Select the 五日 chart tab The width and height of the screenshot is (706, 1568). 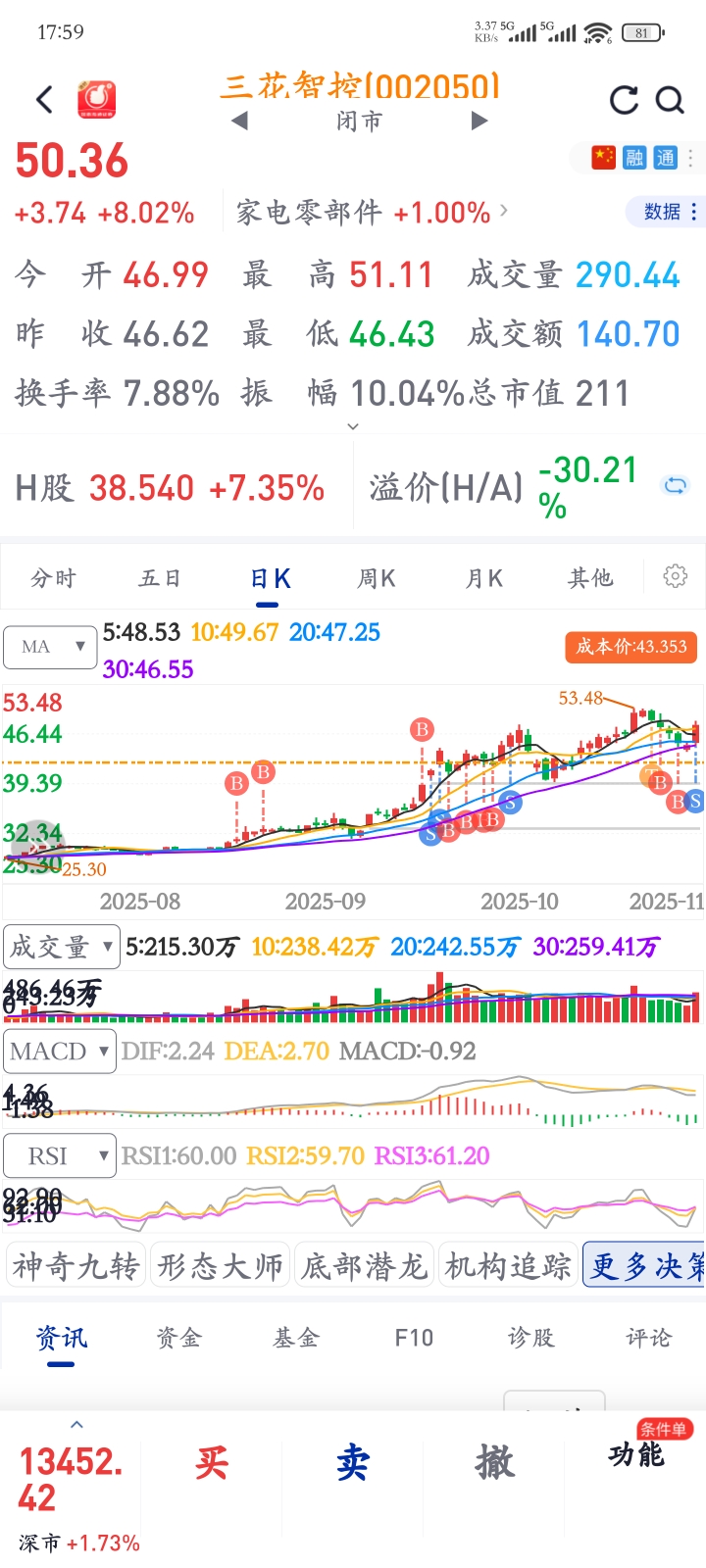coord(160,578)
